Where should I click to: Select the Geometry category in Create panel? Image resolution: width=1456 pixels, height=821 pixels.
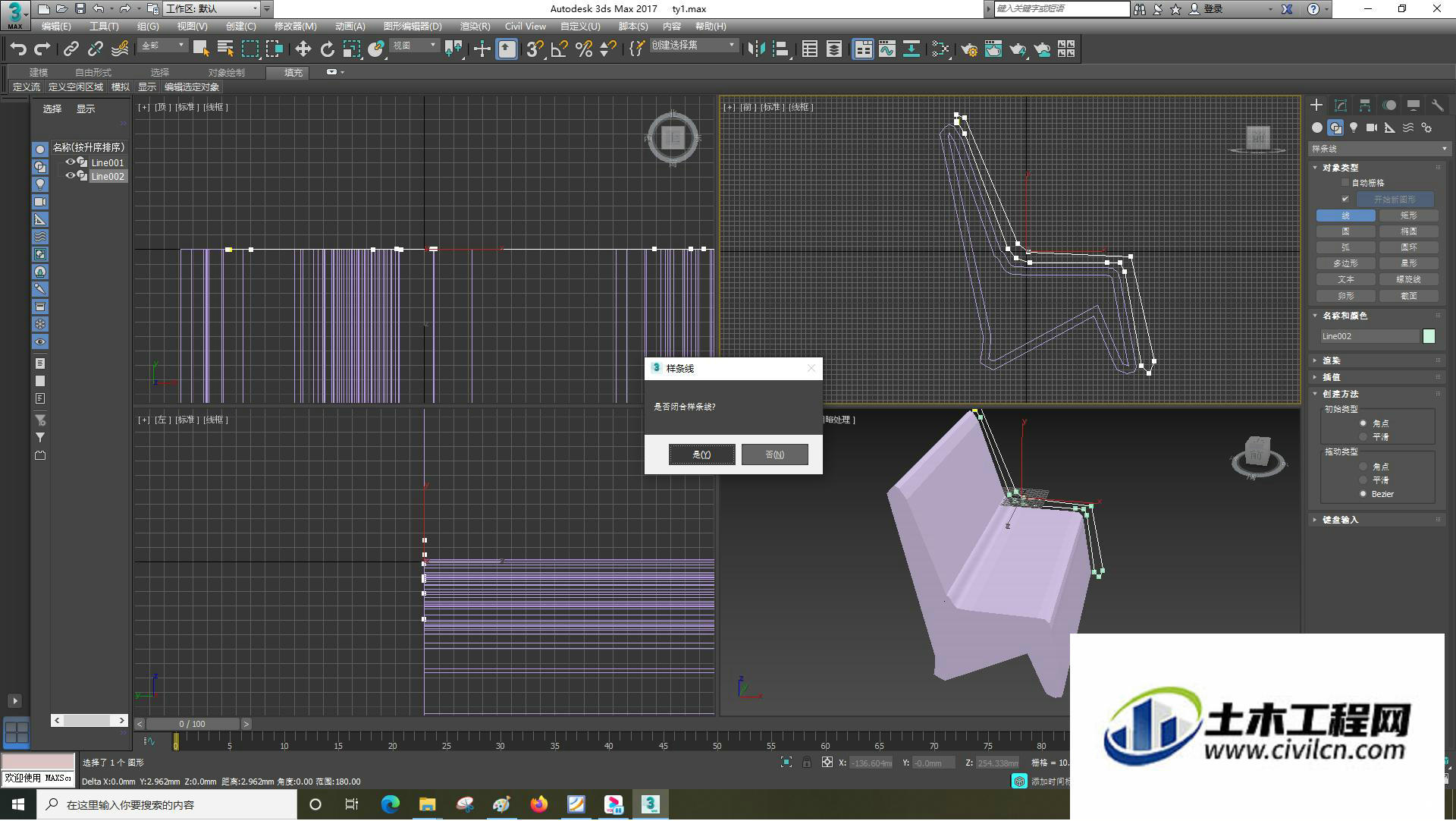click(x=1317, y=127)
